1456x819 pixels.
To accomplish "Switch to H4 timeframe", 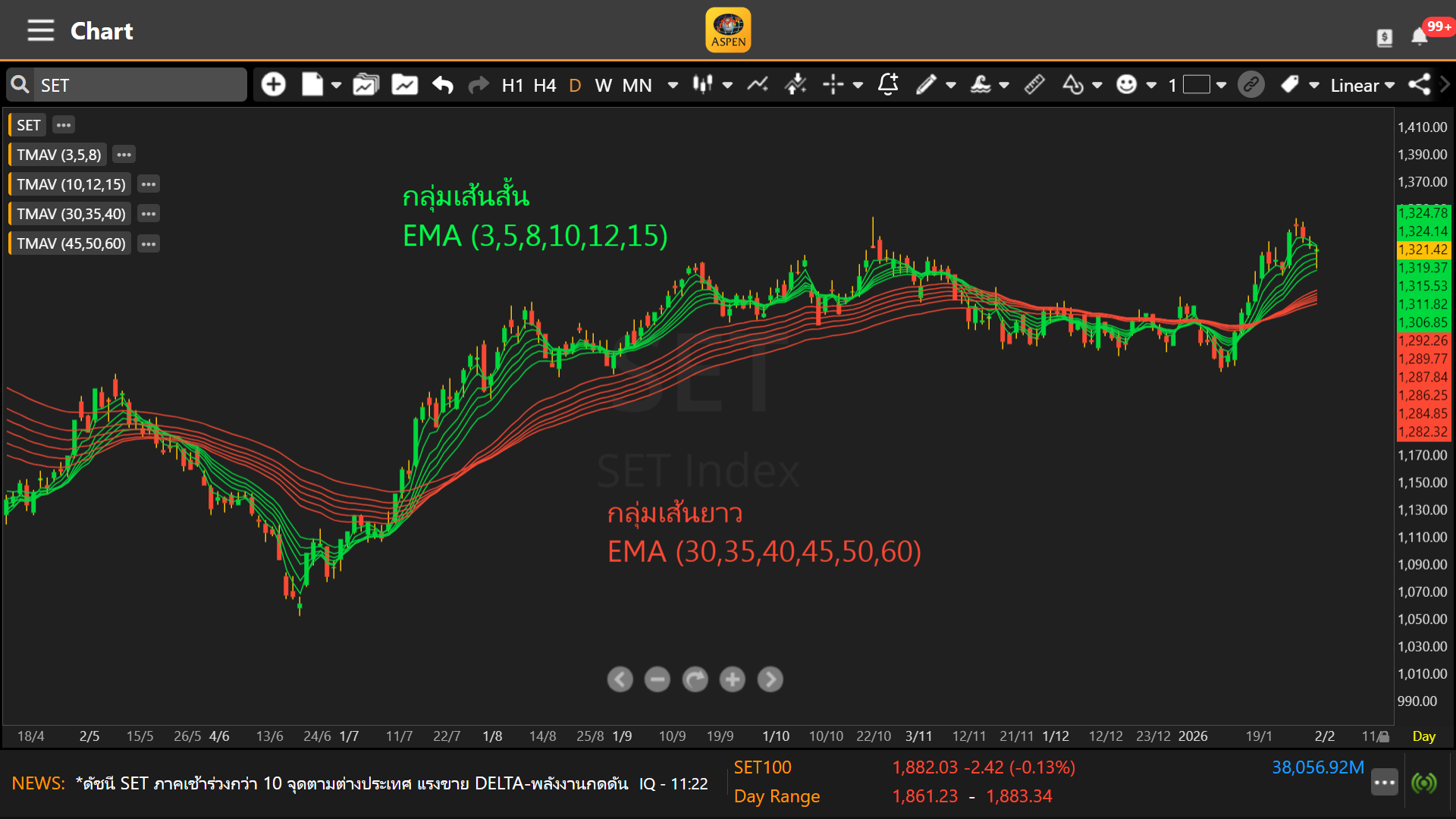I will pyautogui.click(x=544, y=85).
